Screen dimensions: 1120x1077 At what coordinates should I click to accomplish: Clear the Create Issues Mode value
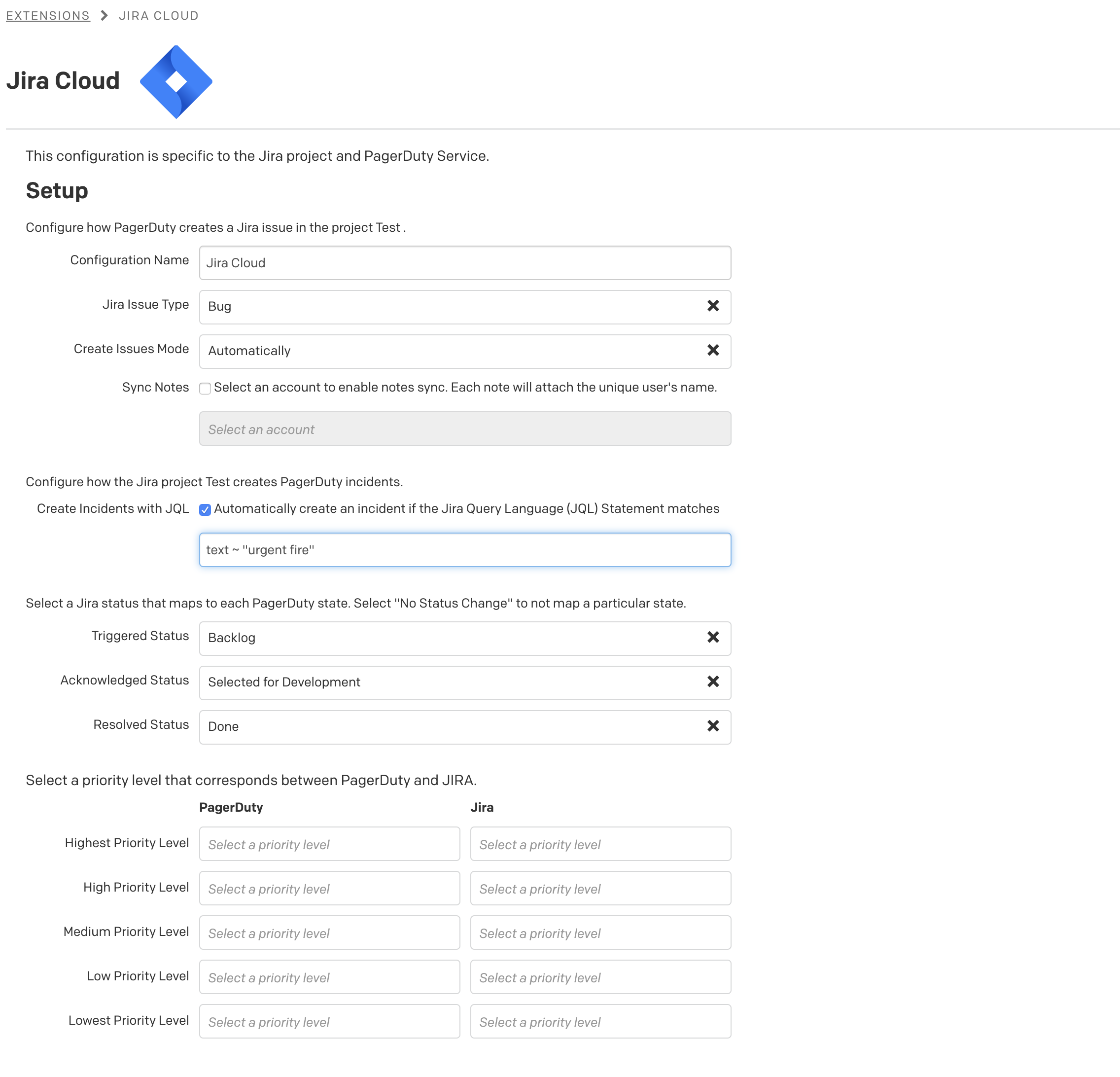pyautogui.click(x=713, y=351)
